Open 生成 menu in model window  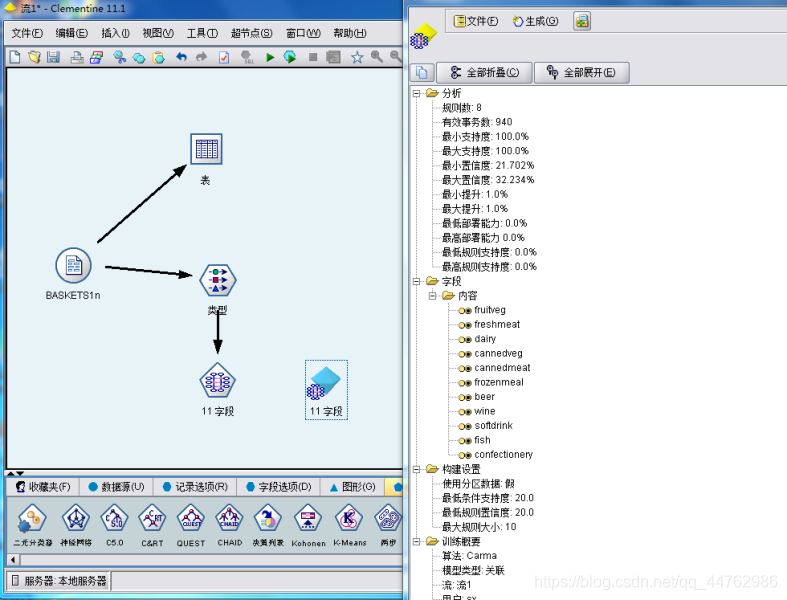pos(535,21)
